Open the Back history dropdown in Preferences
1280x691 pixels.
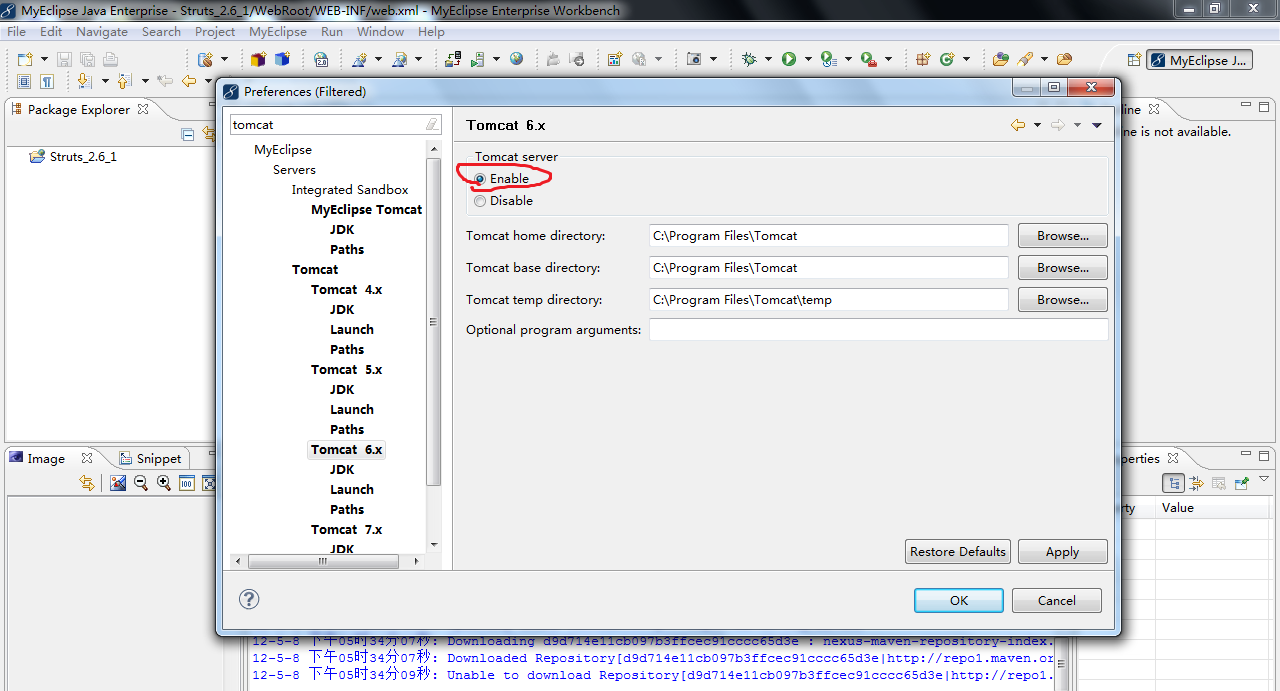point(1037,125)
